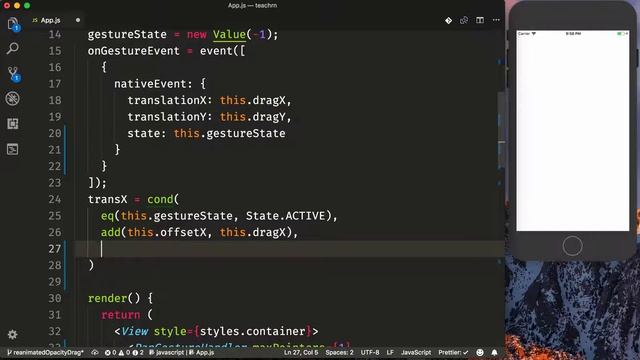Screen dimensions: 640x360
Task: Click translationX on line 18
Action: [167, 100]
